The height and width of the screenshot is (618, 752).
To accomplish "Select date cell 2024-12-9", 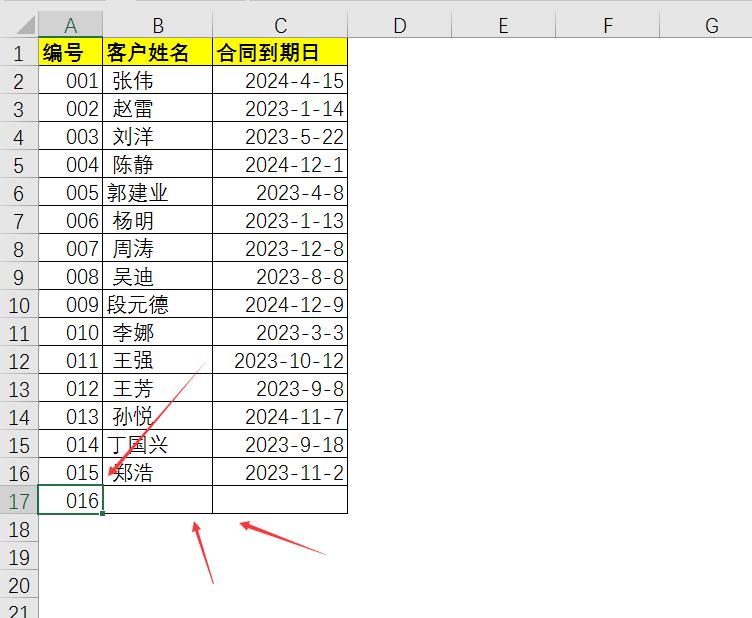I will pyautogui.click(x=280, y=304).
